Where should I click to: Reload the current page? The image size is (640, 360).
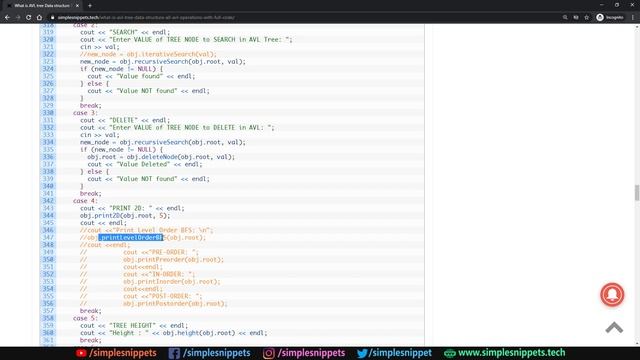pos(29,18)
